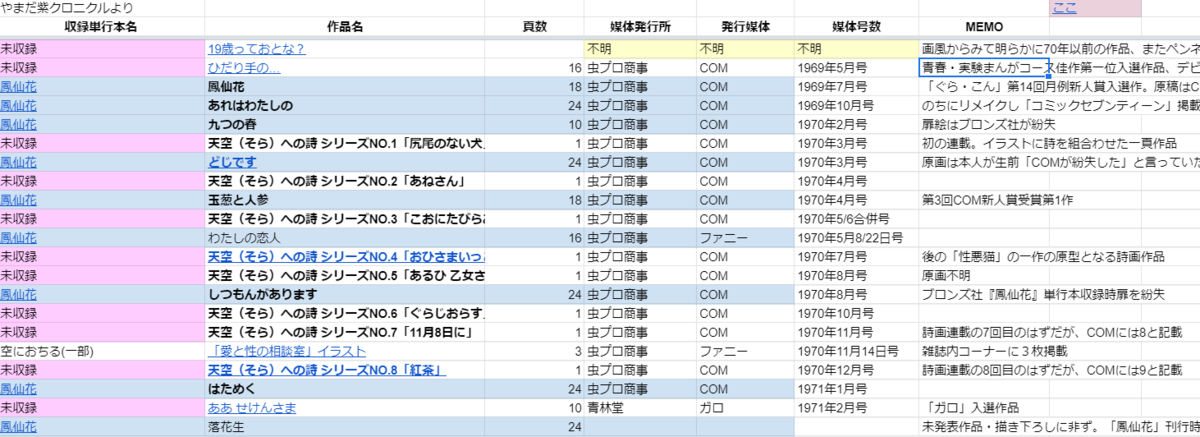The height and width of the screenshot is (437, 1200).
Task: Select the '1970年5/6合併号' issue cell
Action: 856,219
